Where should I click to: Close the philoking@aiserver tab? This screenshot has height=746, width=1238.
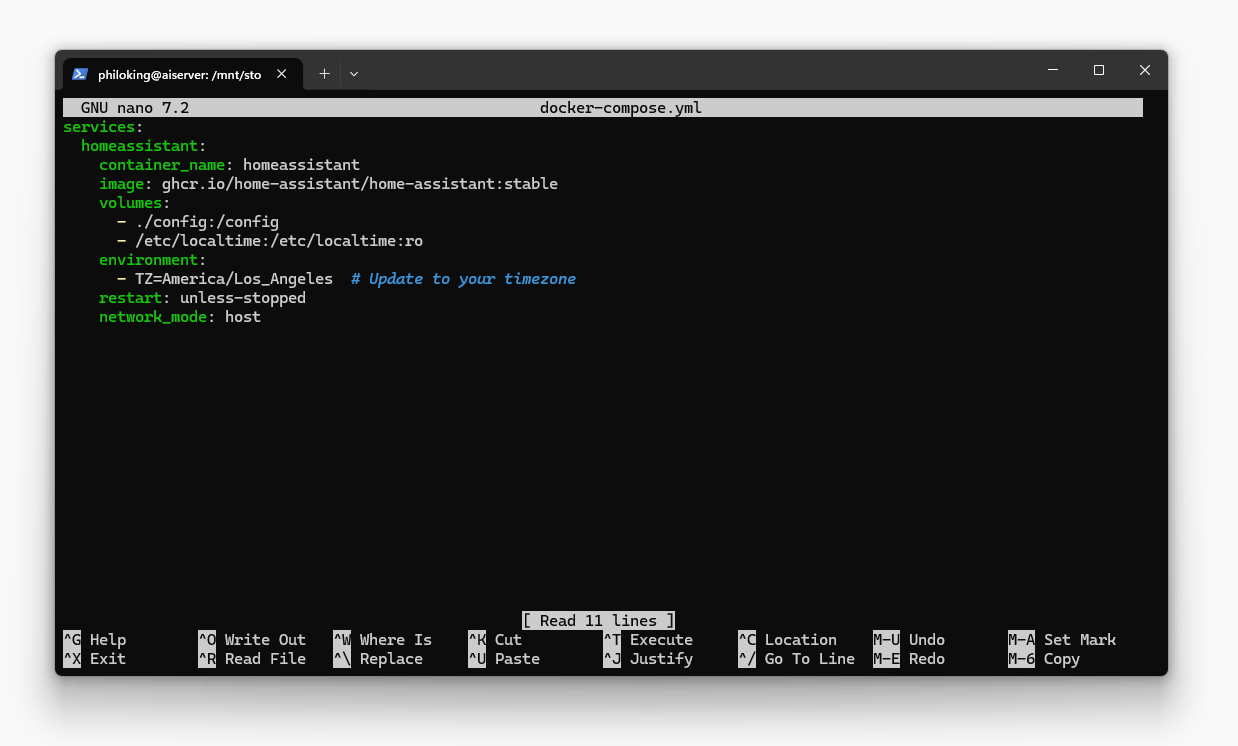[281, 73]
